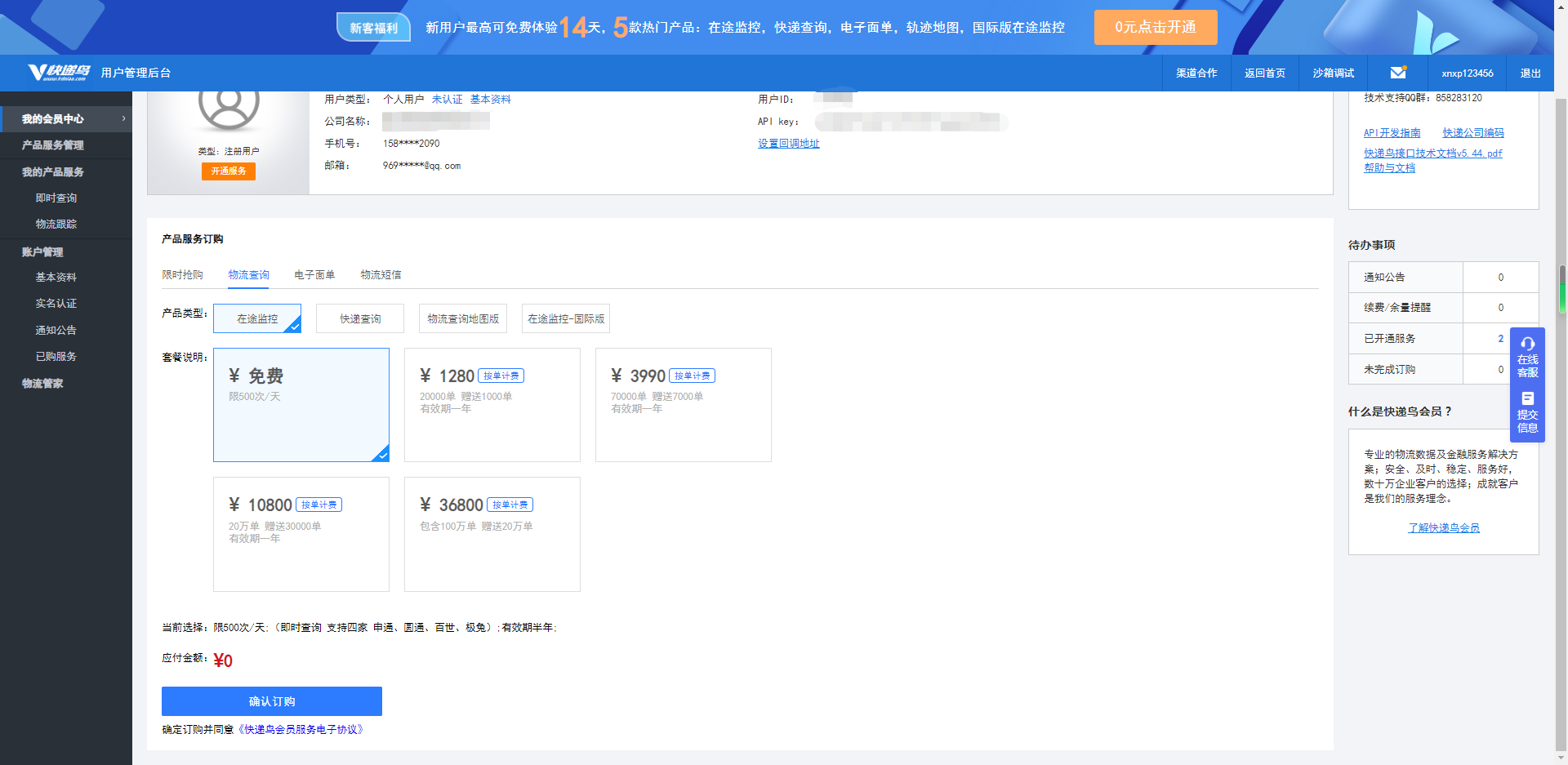1568x765 pixels.
Task: Select the 免费 package card
Action: [301, 405]
